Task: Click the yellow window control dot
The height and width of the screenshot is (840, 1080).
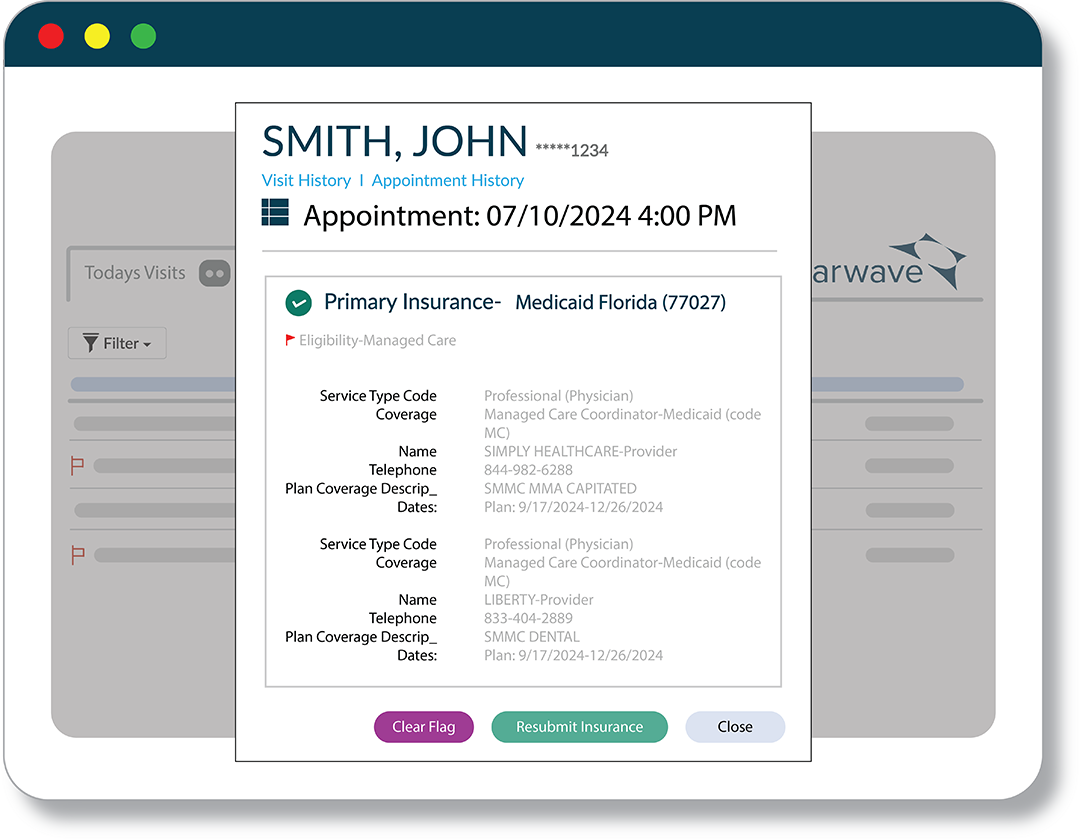Action: [x=97, y=37]
